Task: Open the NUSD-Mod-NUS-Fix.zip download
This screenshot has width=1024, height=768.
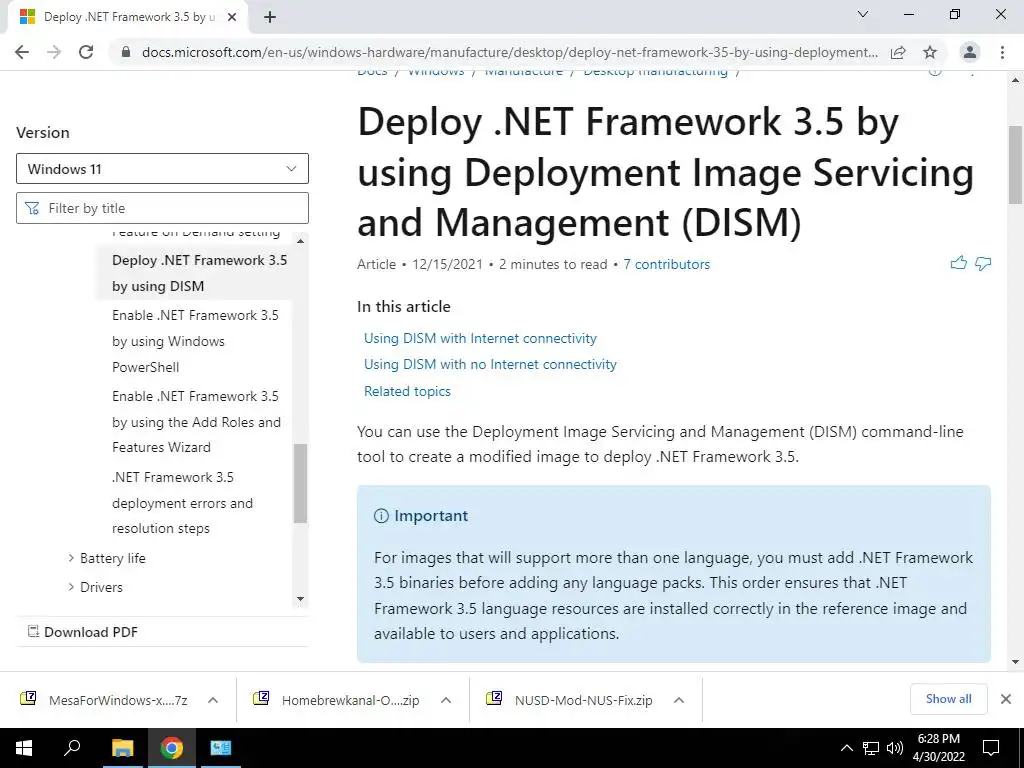Action: tap(583, 700)
